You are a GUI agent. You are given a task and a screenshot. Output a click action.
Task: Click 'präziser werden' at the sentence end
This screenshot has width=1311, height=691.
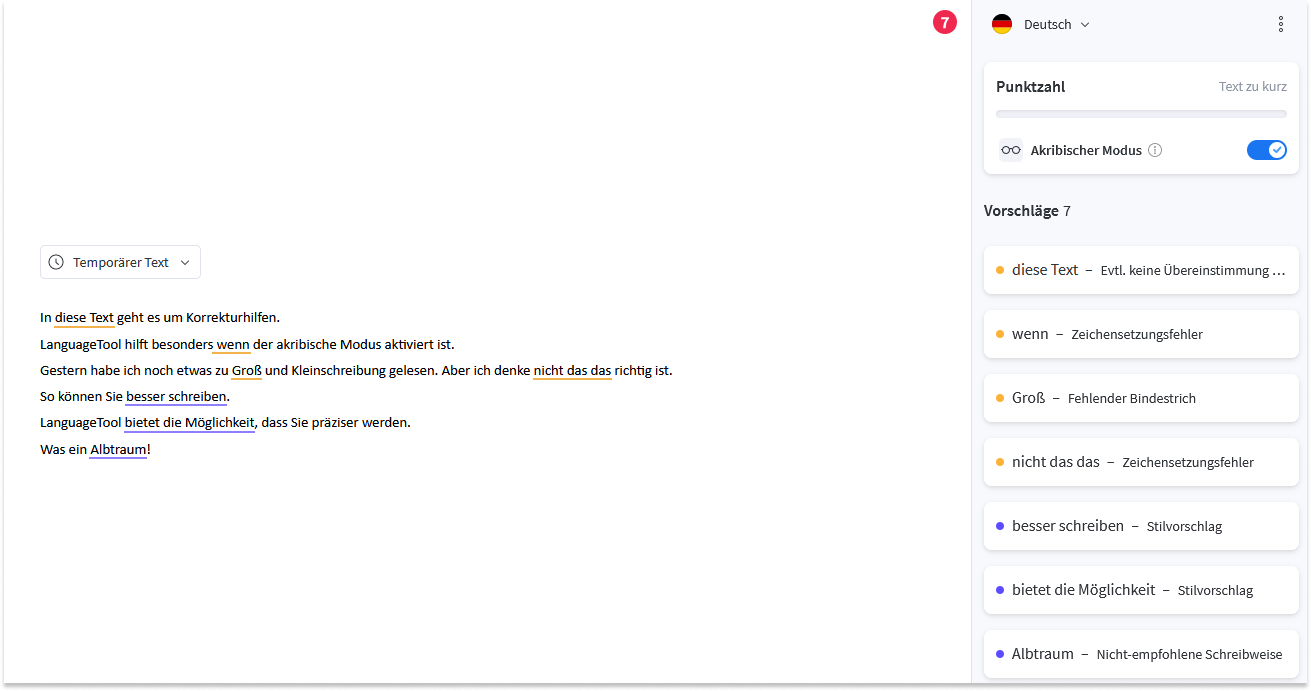click(x=358, y=422)
